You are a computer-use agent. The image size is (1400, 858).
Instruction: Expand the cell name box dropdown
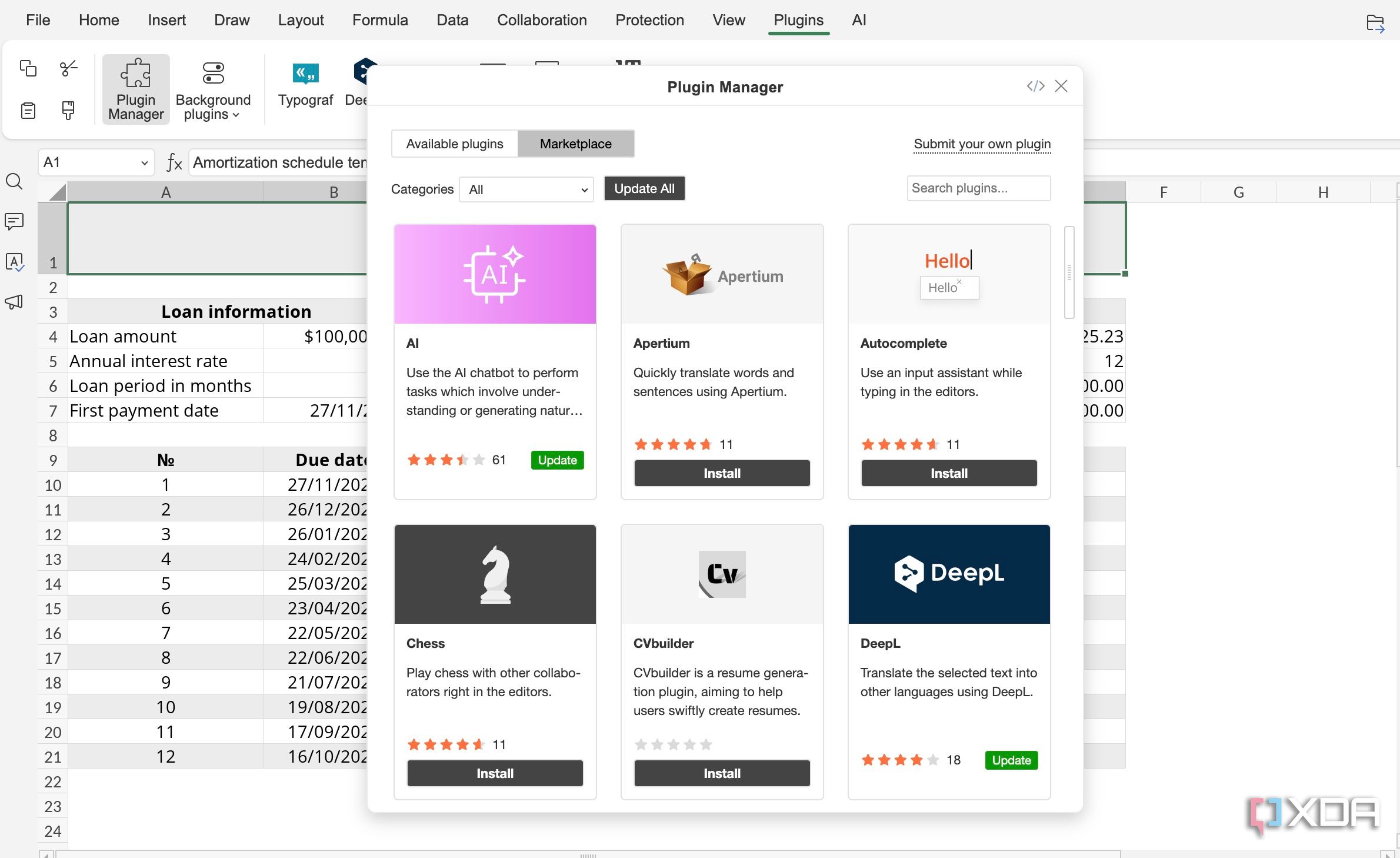144,163
